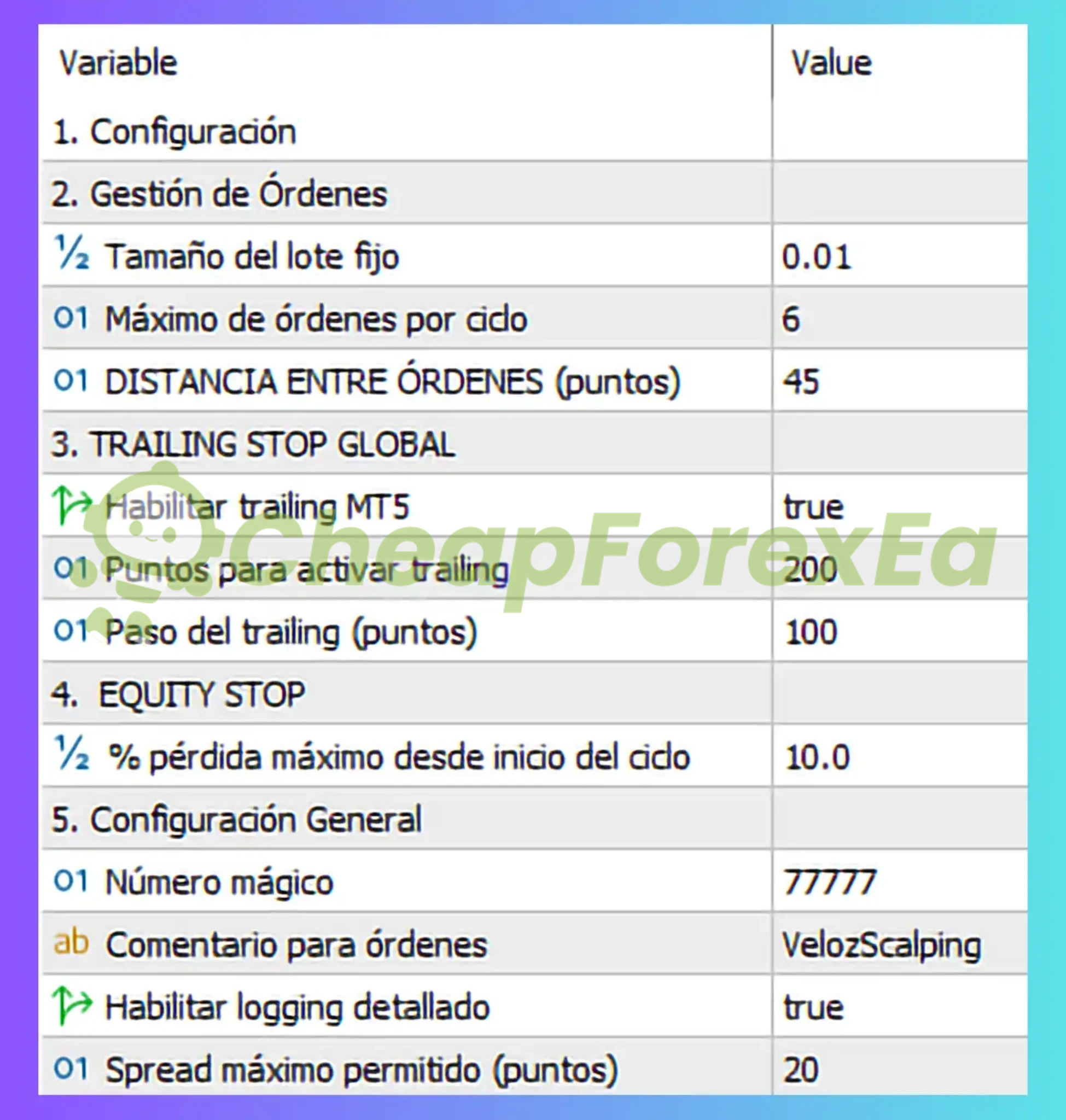1066x1120 pixels.
Task: Click the fraction icon beside % pérdida máximo
Action: pyautogui.click(x=72, y=753)
